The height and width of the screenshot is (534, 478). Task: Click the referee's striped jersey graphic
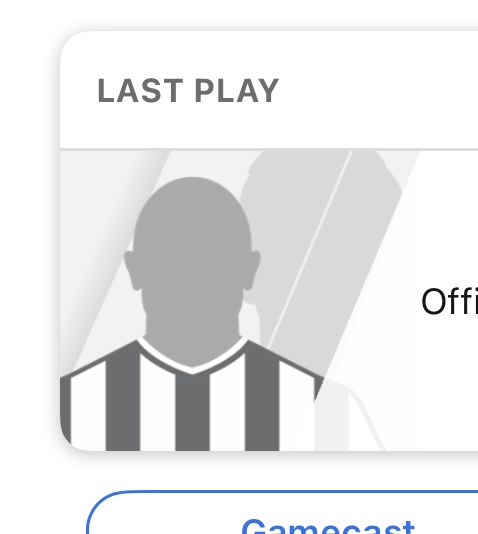[192, 397]
